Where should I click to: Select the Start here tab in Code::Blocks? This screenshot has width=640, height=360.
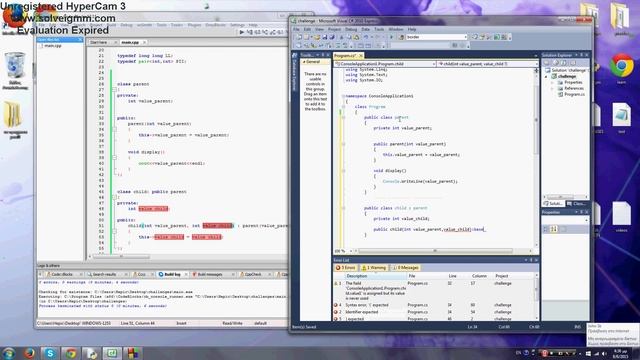tap(98, 42)
